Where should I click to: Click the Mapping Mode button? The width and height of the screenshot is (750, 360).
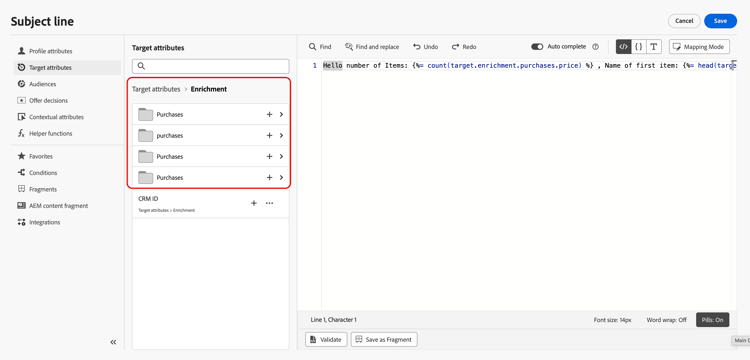pos(699,47)
